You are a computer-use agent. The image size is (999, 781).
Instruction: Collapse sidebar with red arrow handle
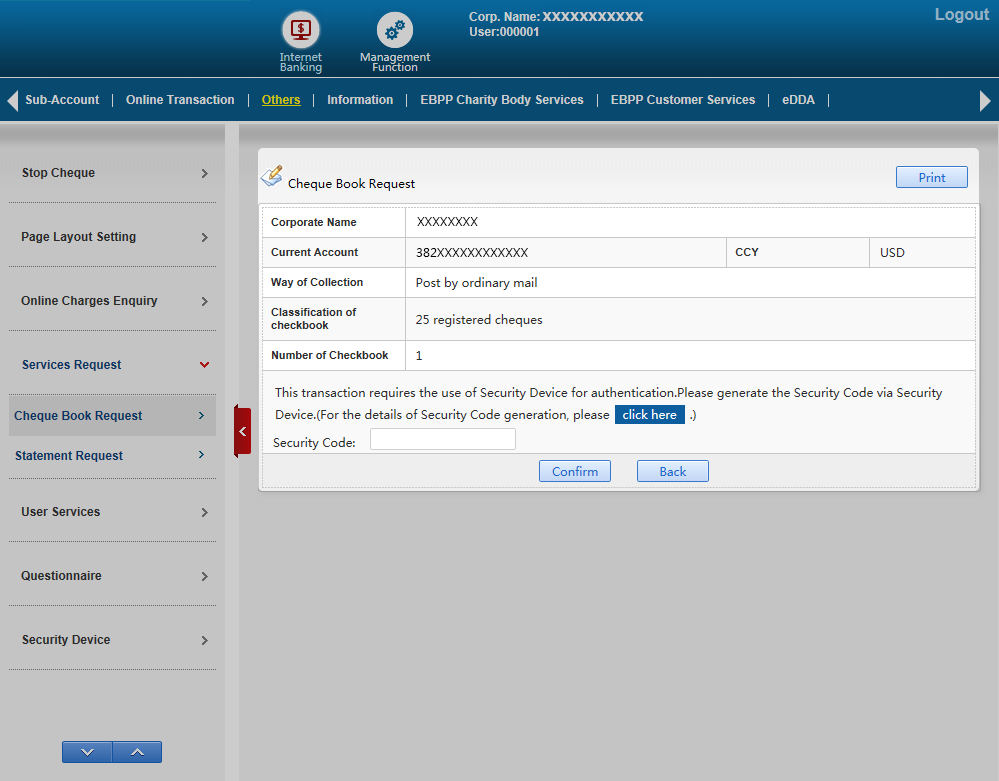242,431
